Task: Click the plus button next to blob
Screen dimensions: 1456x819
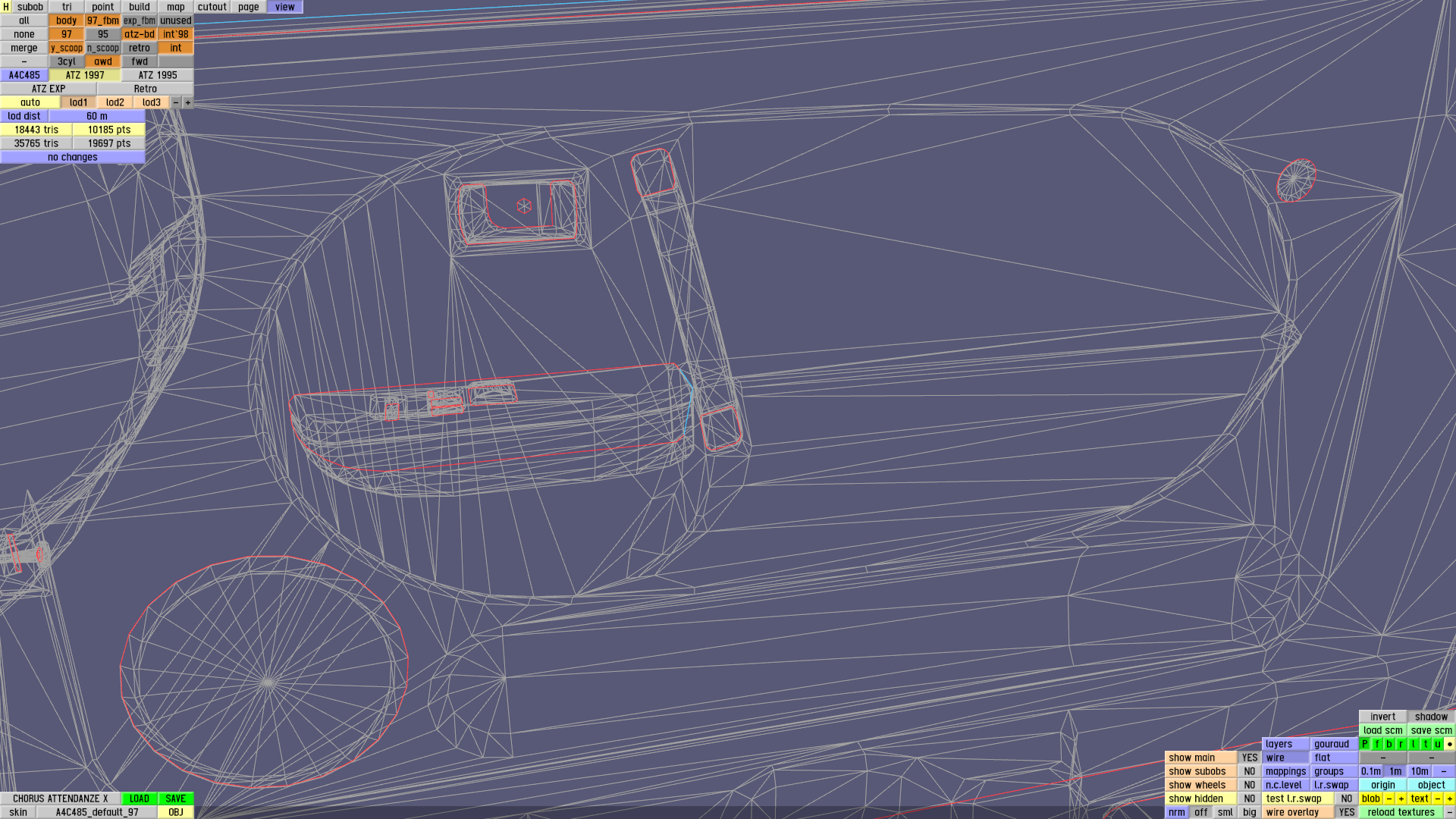Action: (x=1401, y=799)
